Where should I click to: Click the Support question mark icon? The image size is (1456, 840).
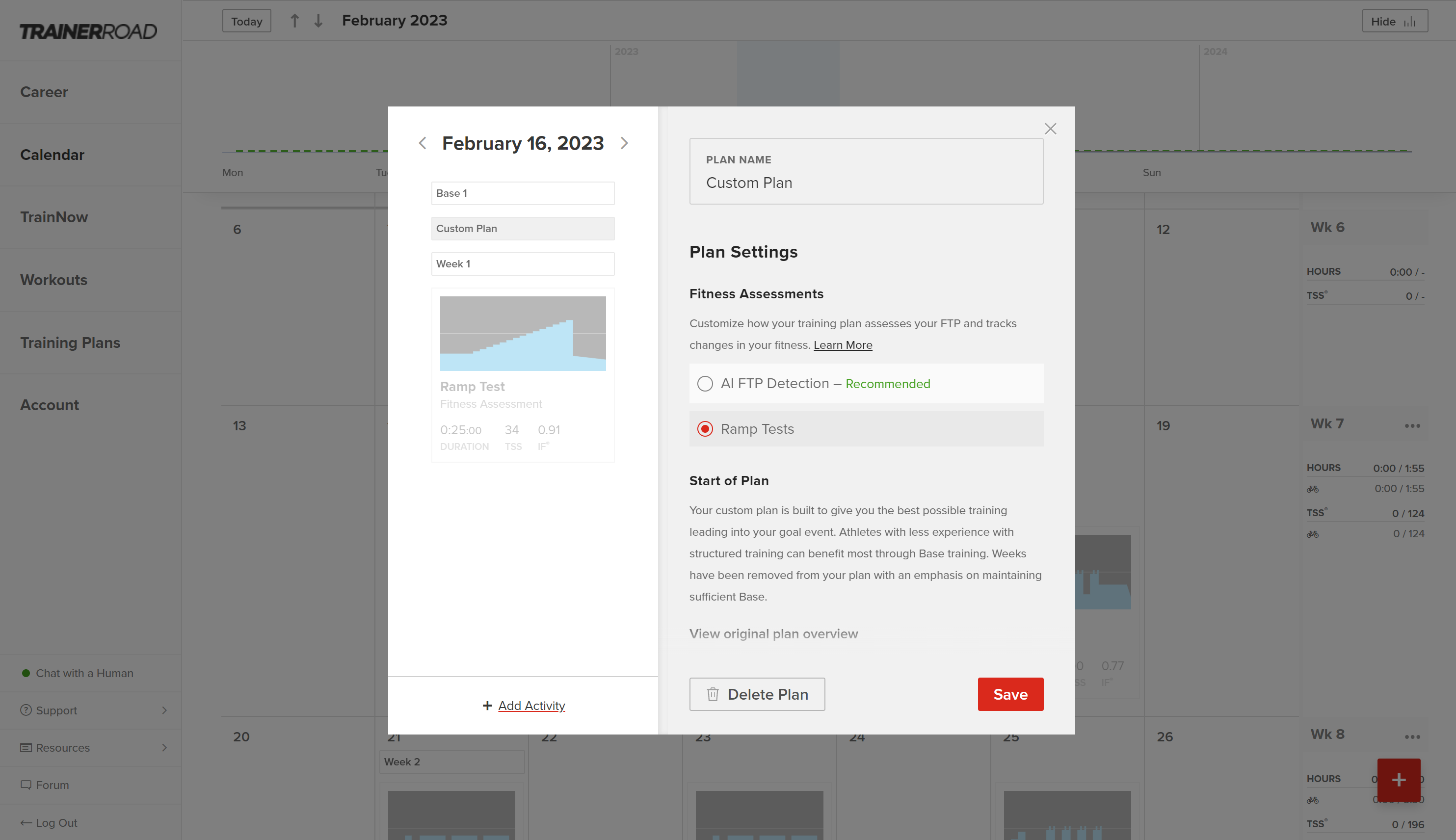coord(26,710)
